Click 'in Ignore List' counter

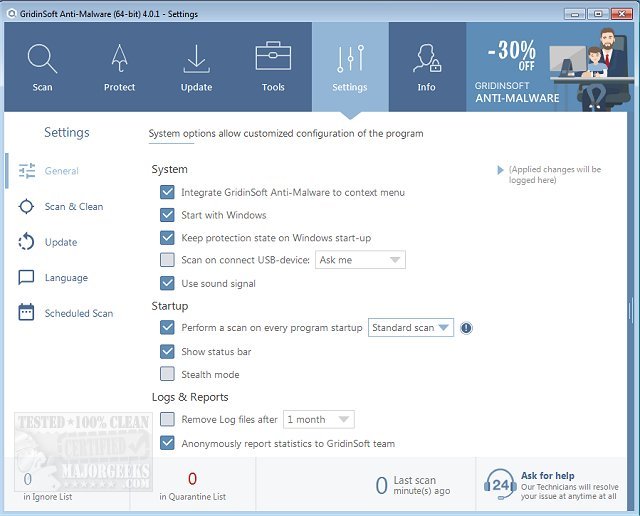pyautogui.click(x=47, y=487)
